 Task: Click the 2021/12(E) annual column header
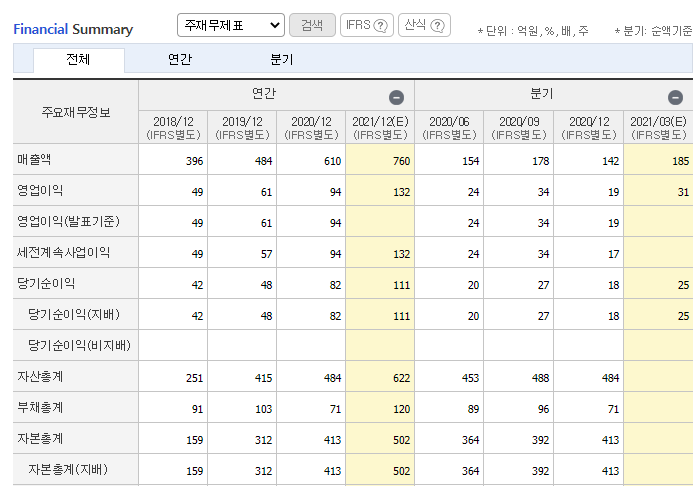[x=380, y=128]
